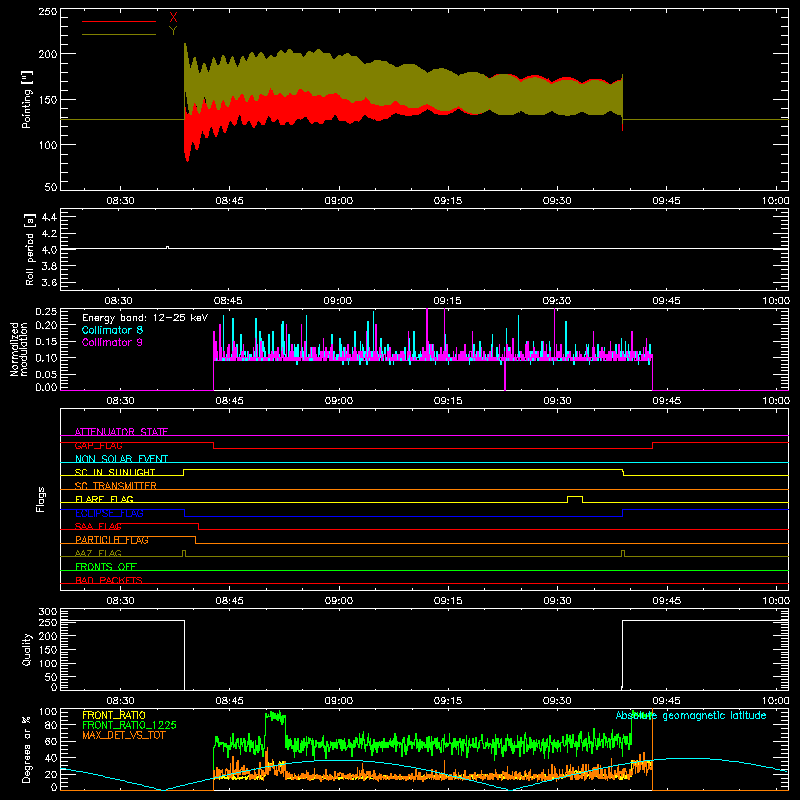Image resolution: width=800 pixels, height=800 pixels.
Task: Click the "Quality" axis title
Action: tap(27, 649)
